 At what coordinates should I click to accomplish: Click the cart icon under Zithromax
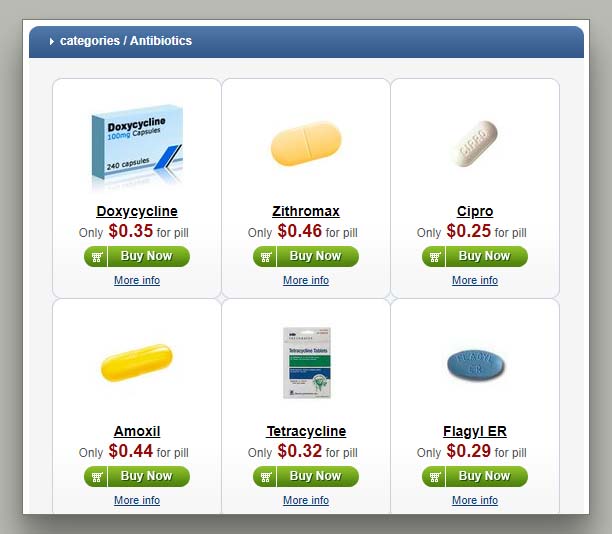click(265, 256)
